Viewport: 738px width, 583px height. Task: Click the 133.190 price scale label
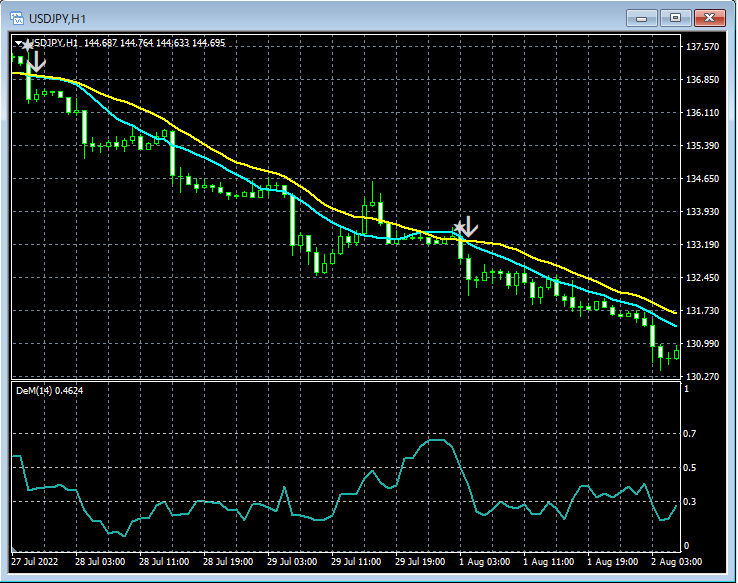702,244
